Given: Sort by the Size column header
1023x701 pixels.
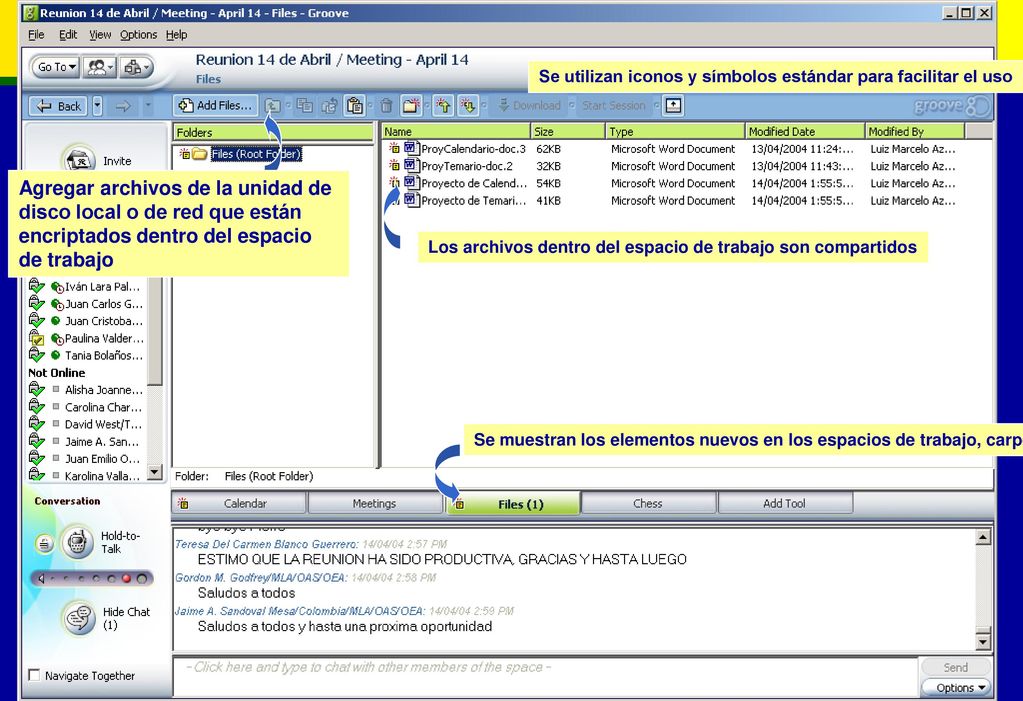Looking at the screenshot, I should pyautogui.click(x=568, y=131).
